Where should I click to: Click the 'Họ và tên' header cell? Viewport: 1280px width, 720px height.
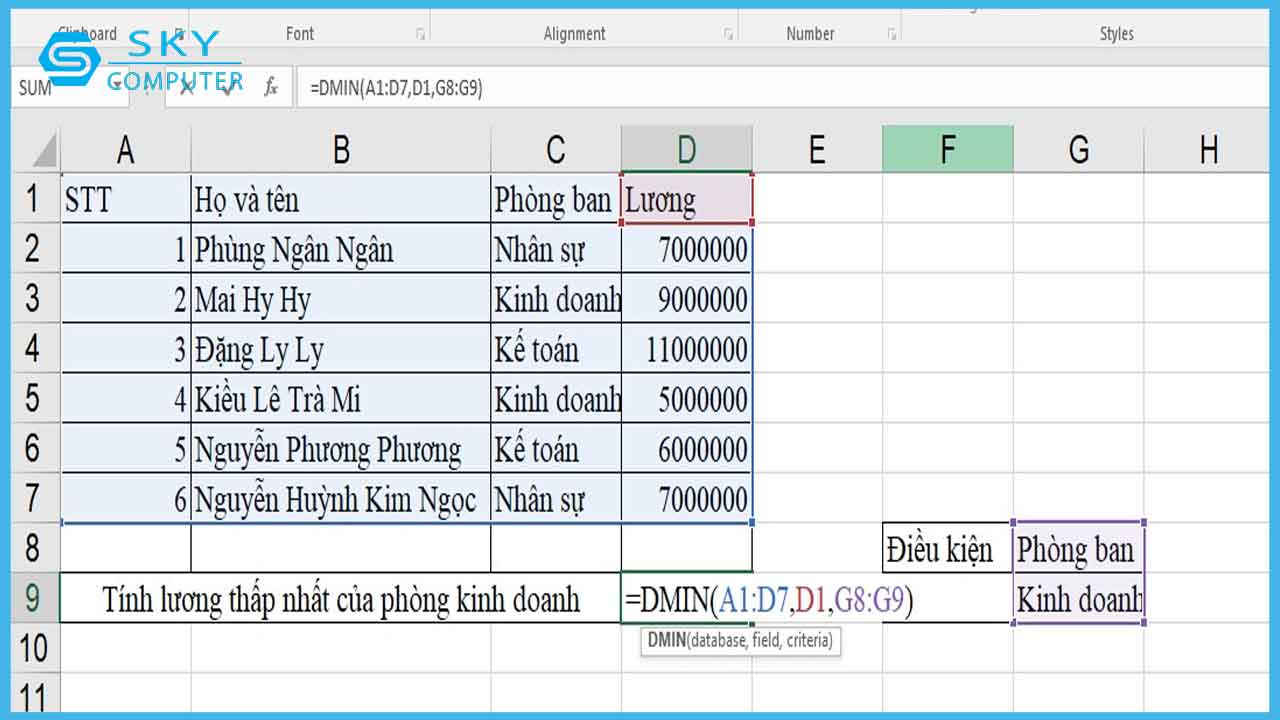341,199
